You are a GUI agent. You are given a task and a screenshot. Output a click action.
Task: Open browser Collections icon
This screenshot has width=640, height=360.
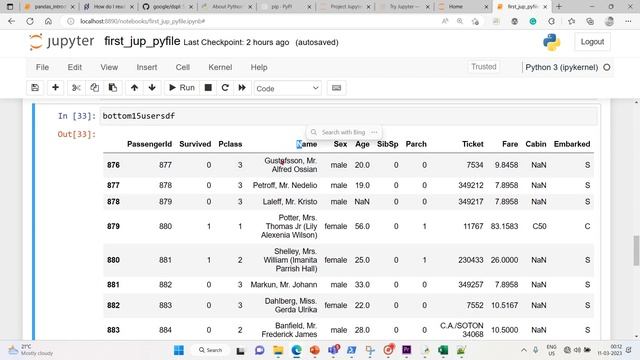pyautogui.click(x=590, y=21)
